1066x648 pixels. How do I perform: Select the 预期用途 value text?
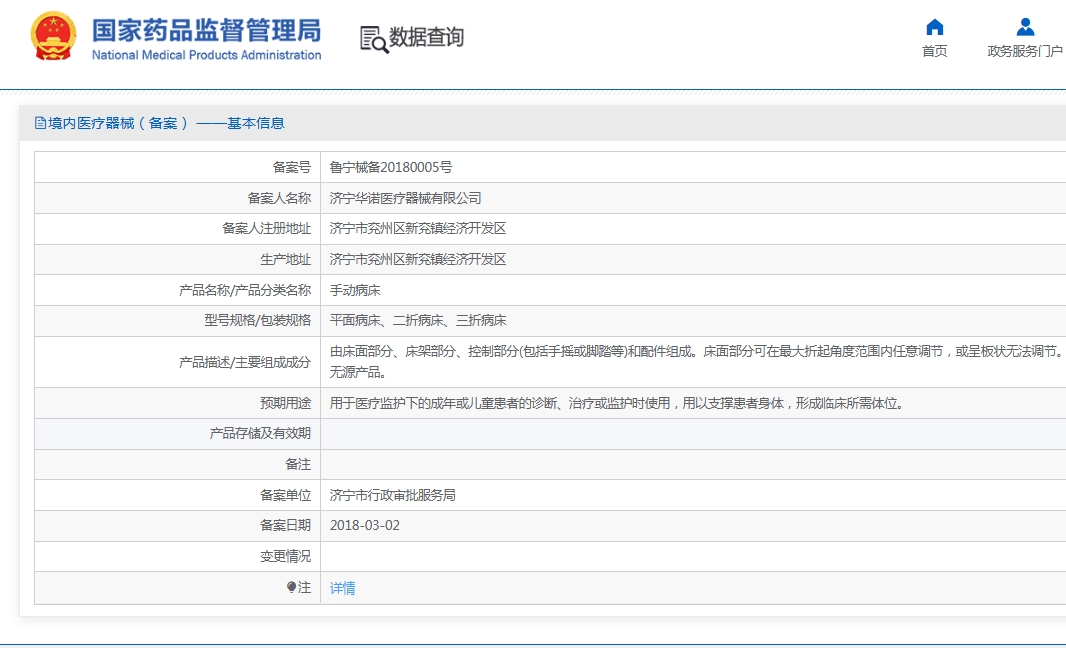coord(617,403)
